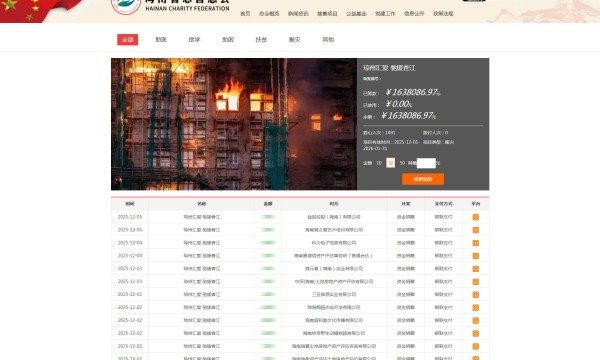The height and width of the screenshot is (360, 600).
Task: Choose the 30 yuan donation amount
Action: (390, 163)
